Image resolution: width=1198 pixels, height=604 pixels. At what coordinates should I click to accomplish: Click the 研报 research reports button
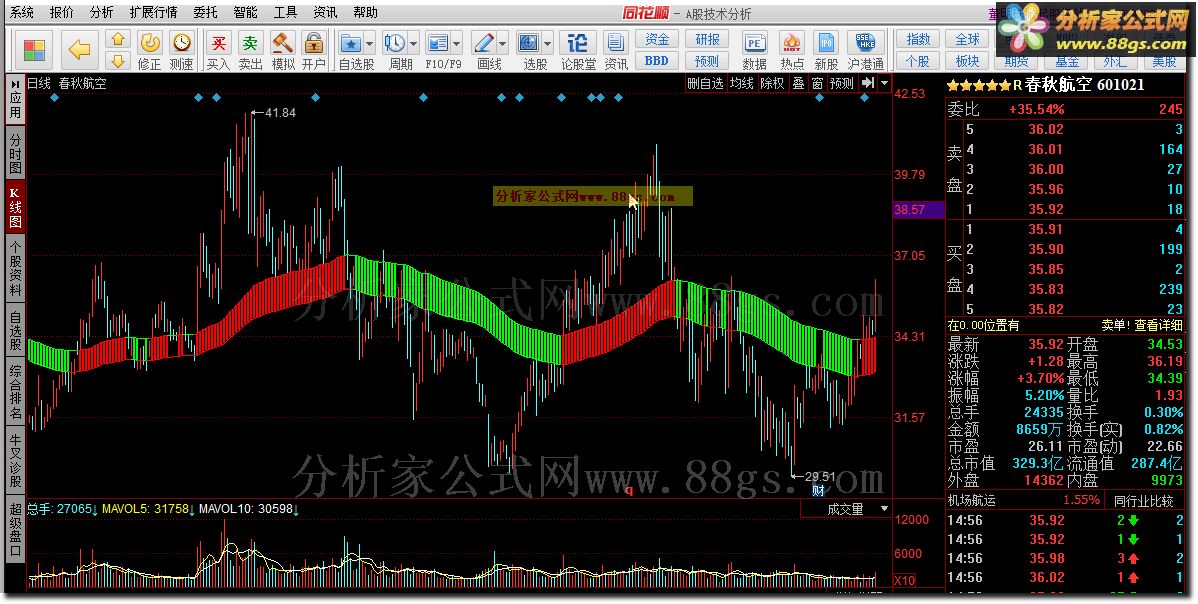click(707, 39)
